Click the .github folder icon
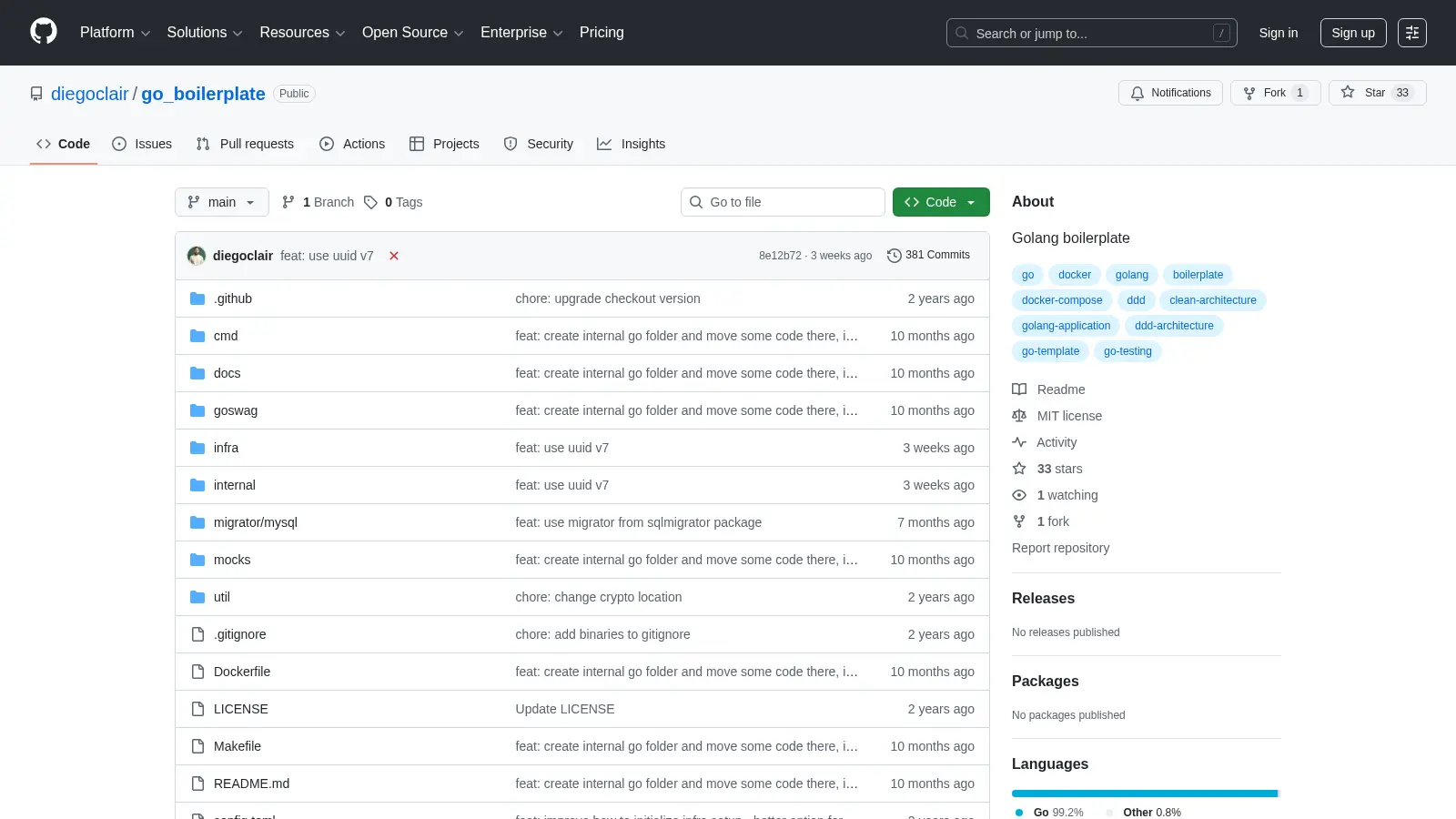The height and width of the screenshot is (819, 1456). click(197, 298)
